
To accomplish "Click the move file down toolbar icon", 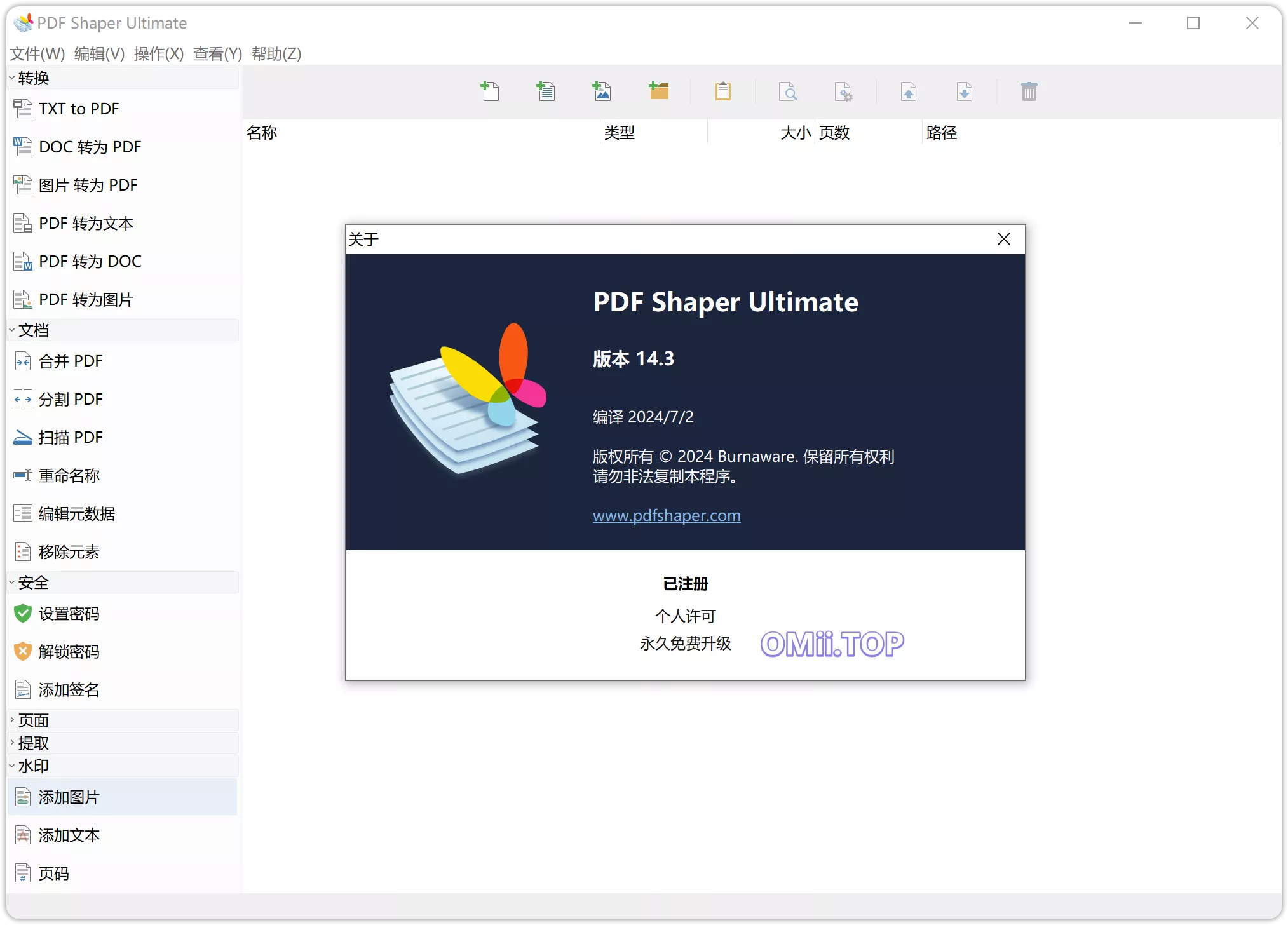I will pyautogui.click(x=965, y=92).
